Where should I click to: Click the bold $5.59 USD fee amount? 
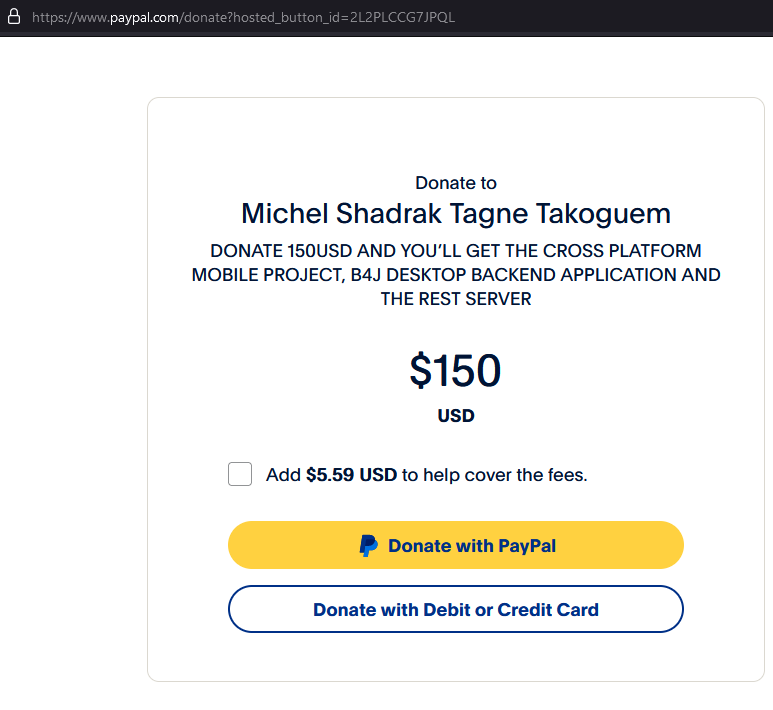coord(351,475)
